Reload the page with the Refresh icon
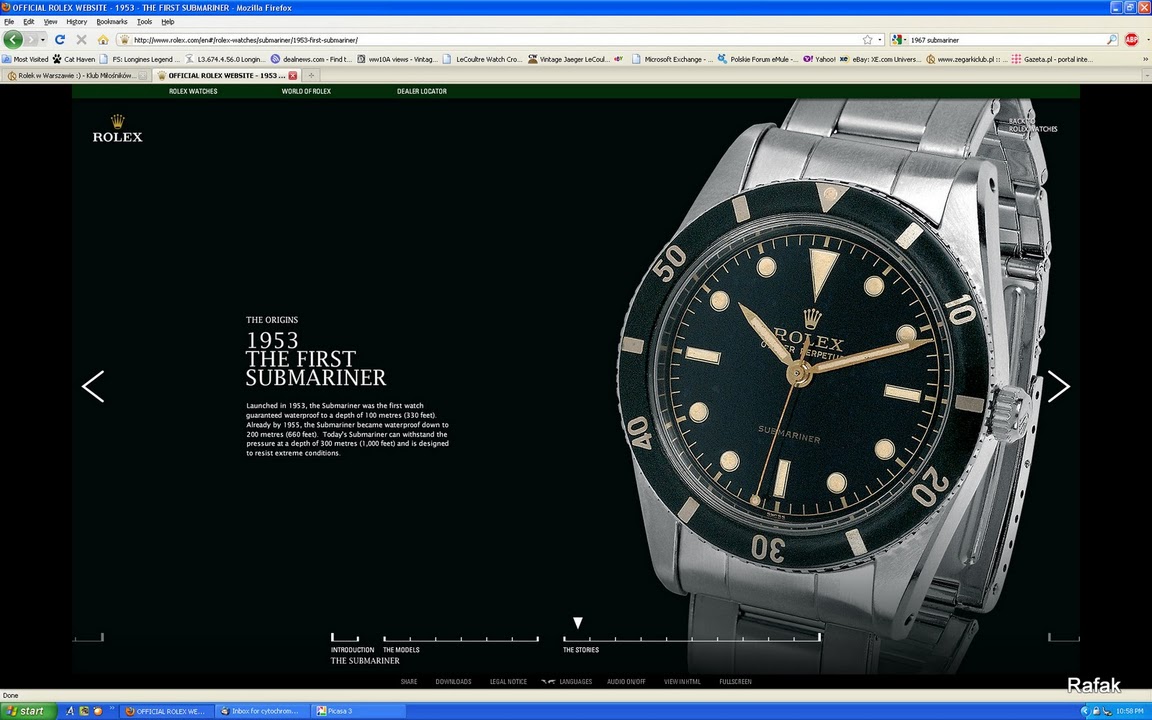1152x720 pixels. tap(60, 40)
